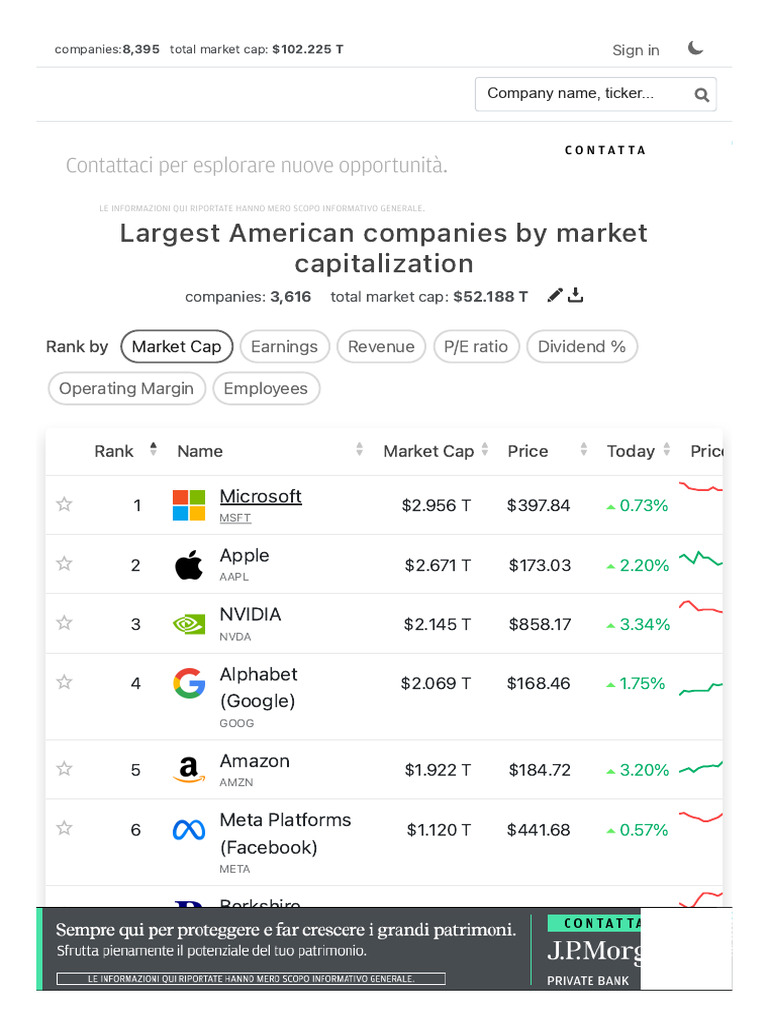Sort the table by Rank column arrows
This screenshot has height=1024, width=768.
tap(153, 450)
